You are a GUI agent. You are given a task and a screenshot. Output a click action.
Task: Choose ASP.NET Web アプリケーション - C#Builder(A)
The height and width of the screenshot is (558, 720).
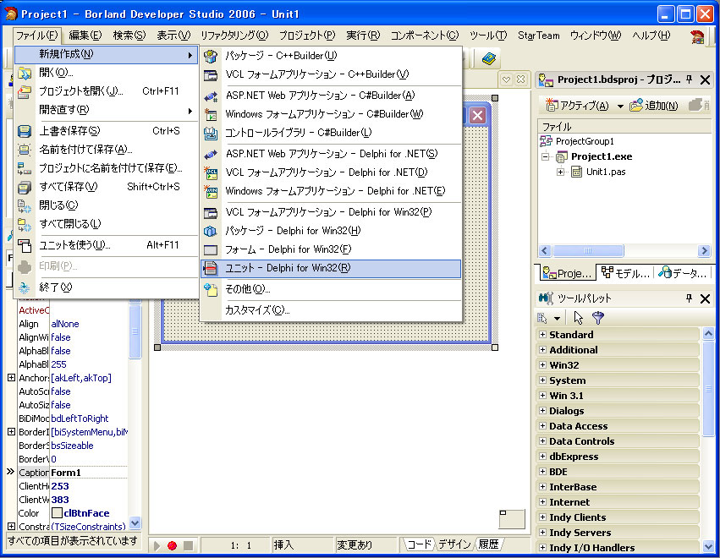pos(331,96)
